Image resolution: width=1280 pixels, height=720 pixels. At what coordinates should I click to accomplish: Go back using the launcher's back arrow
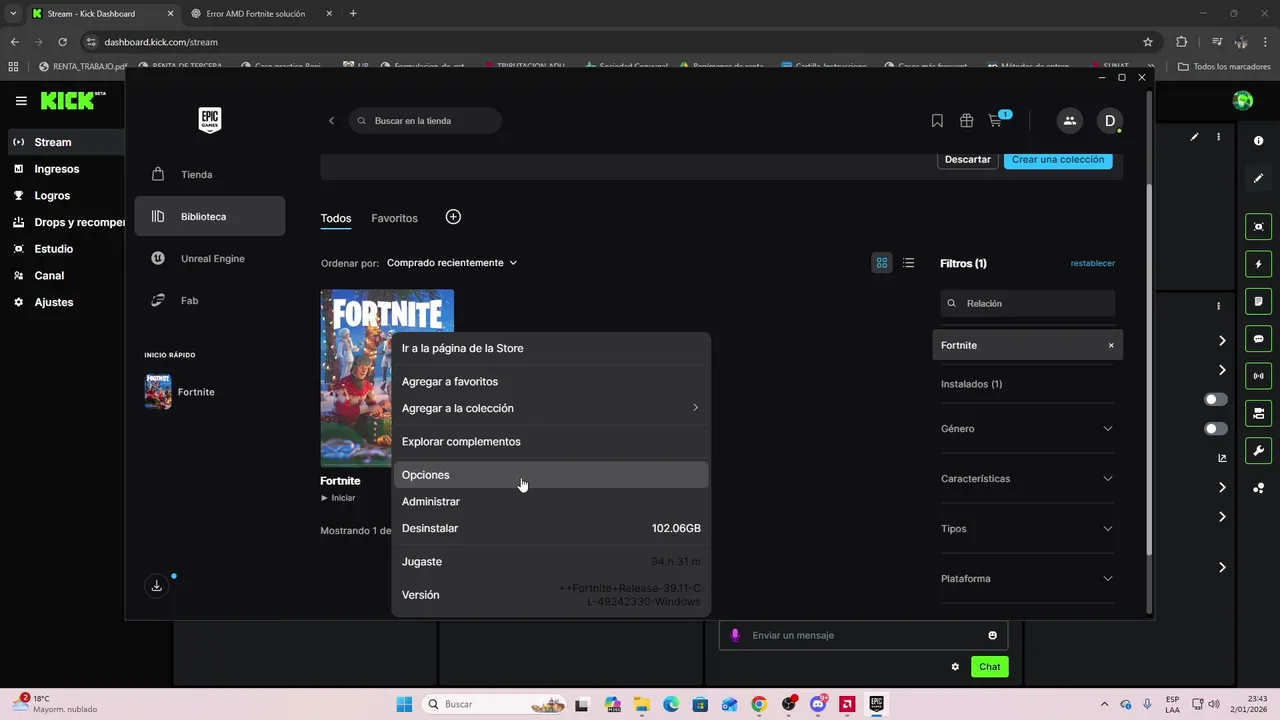[x=331, y=121]
